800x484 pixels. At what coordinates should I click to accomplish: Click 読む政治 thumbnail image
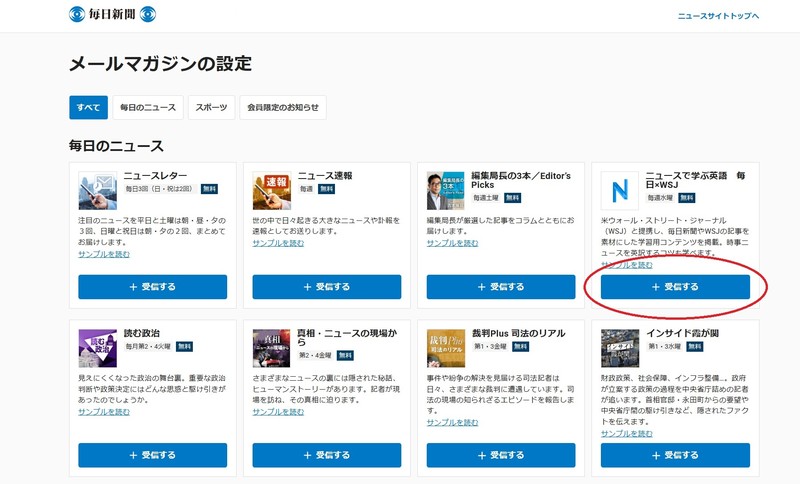(x=97, y=348)
